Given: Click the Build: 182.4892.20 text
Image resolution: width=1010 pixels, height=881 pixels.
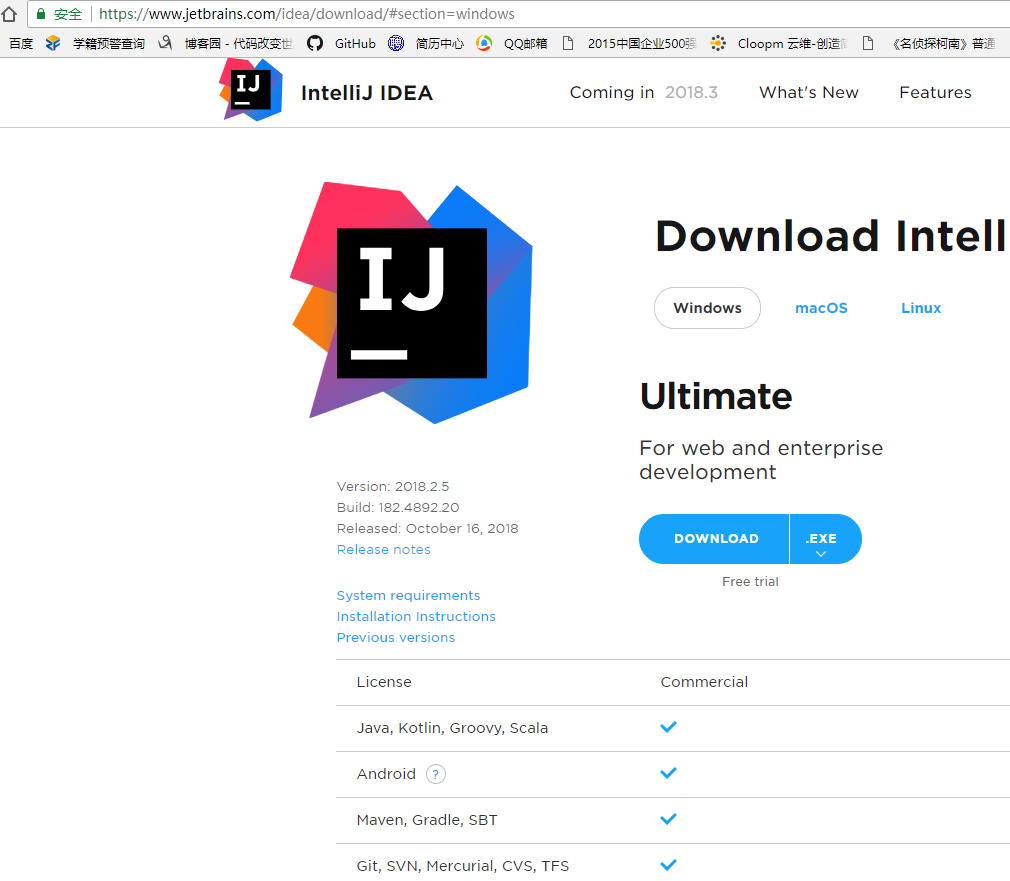Looking at the screenshot, I should (398, 507).
